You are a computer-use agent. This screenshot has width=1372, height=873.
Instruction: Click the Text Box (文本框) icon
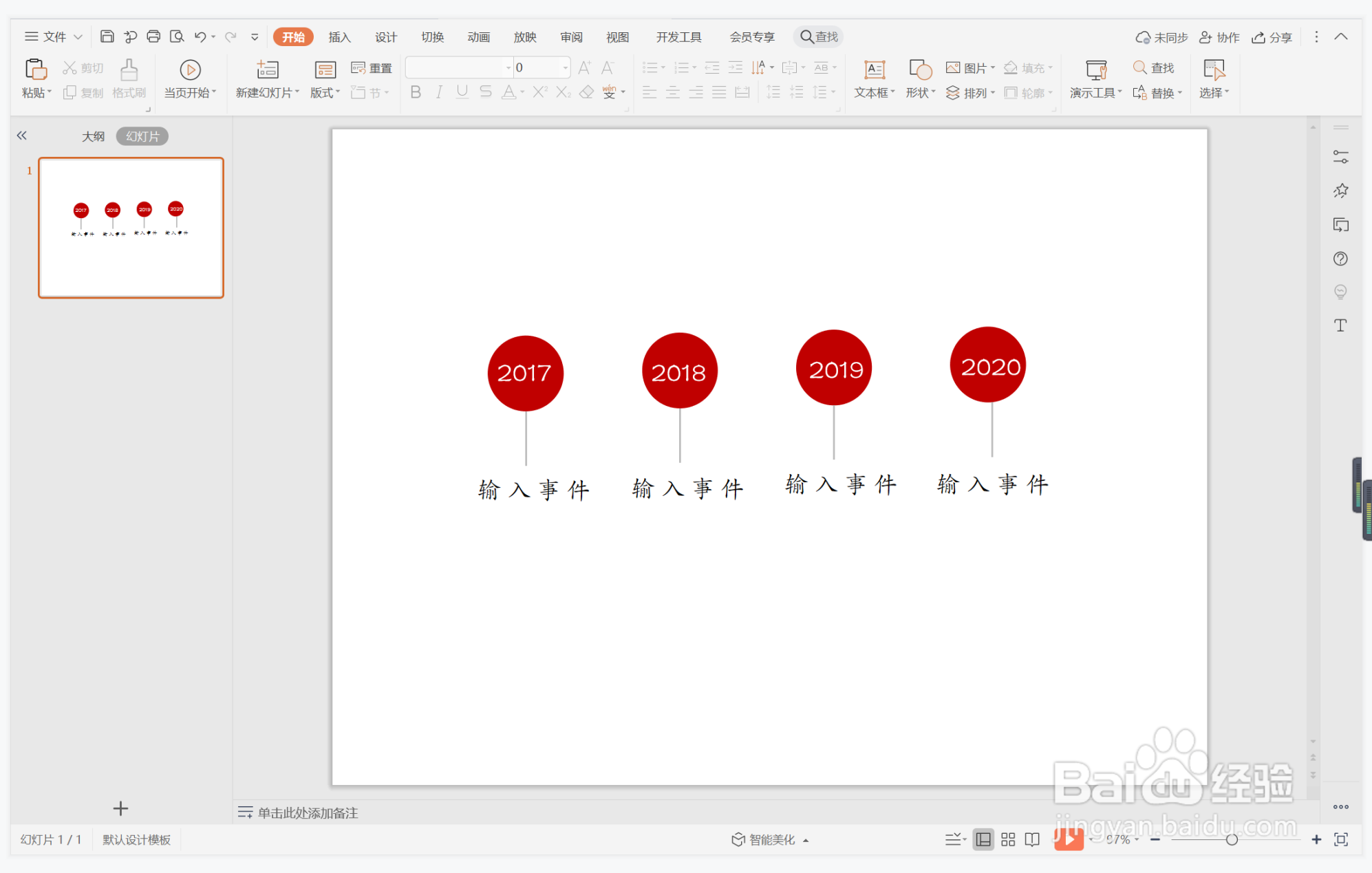coord(874,70)
